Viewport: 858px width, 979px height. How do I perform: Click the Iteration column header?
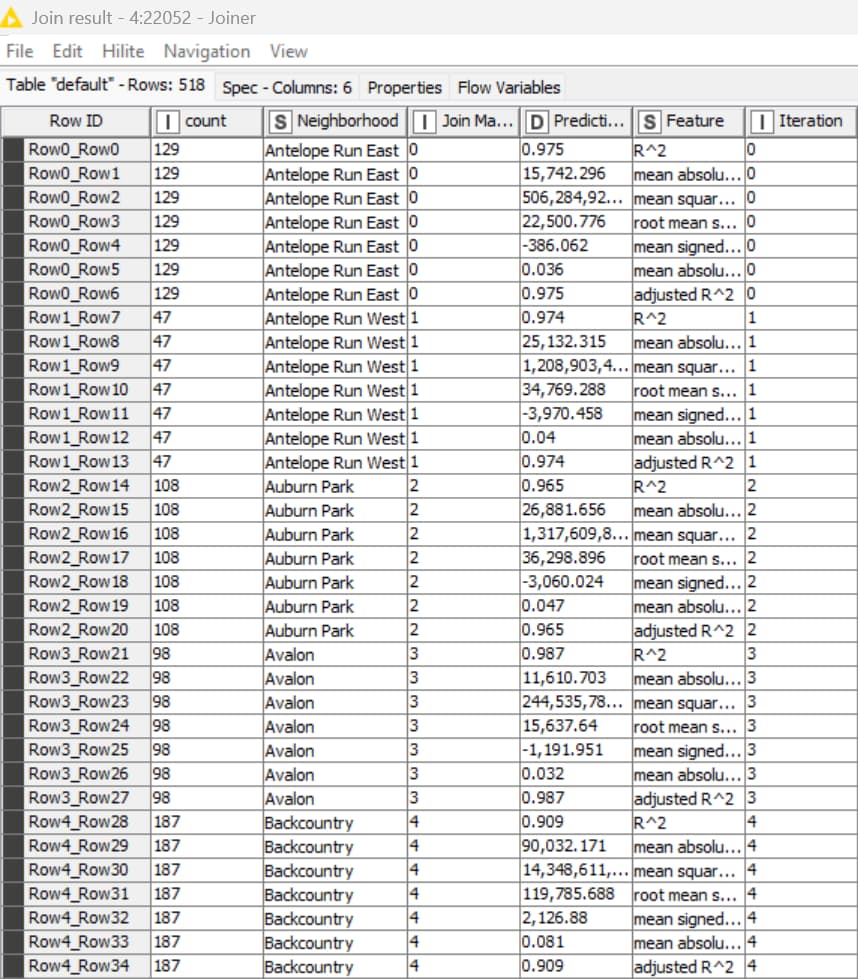tap(801, 121)
